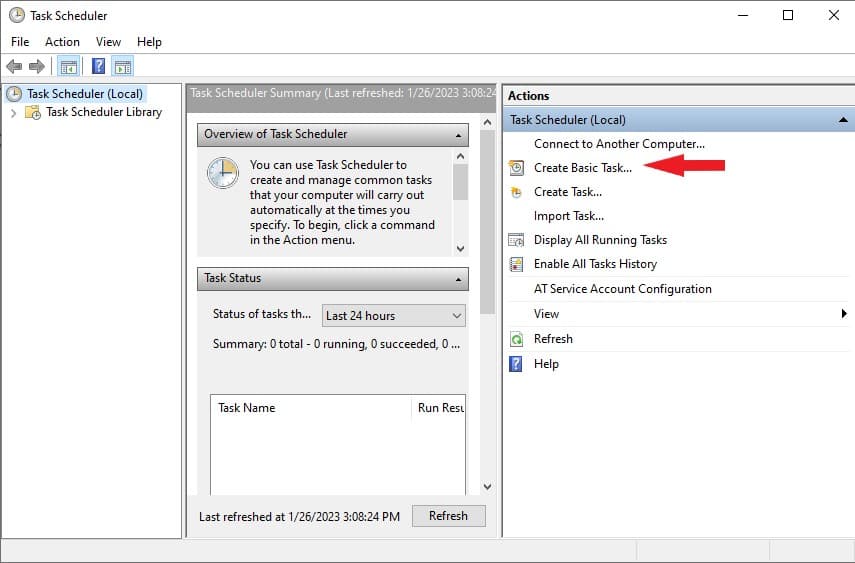The width and height of the screenshot is (855, 563).
Task: Click the Enable All Tasks History icon
Action: [x=516, y=264]
